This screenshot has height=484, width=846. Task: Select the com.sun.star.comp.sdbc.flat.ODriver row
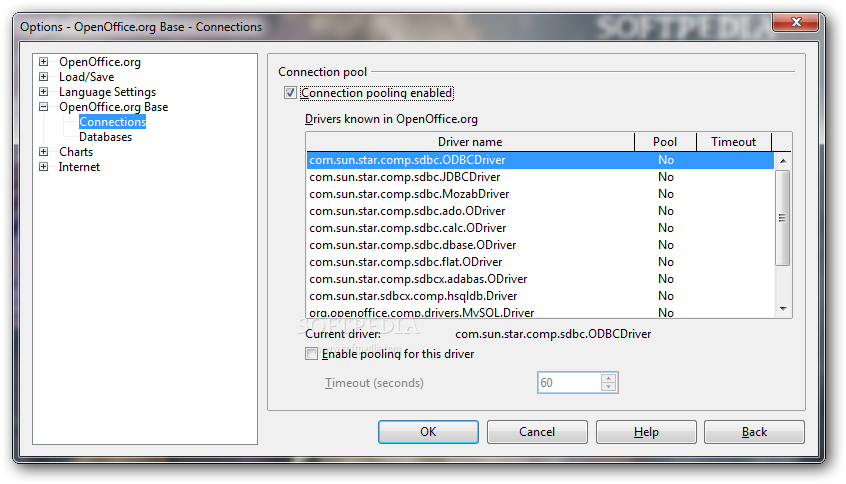540,262
